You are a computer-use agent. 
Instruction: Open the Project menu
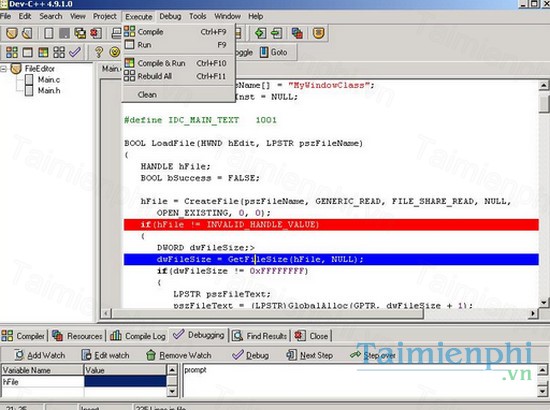click(x=105, y=16)
